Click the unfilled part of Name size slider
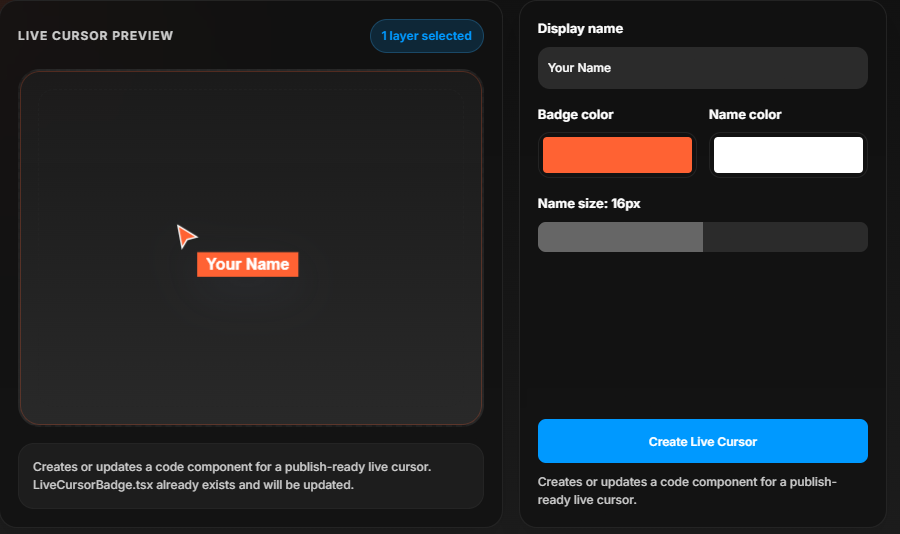This screenshot has height=534, width=900. click(x=785, y=237)
